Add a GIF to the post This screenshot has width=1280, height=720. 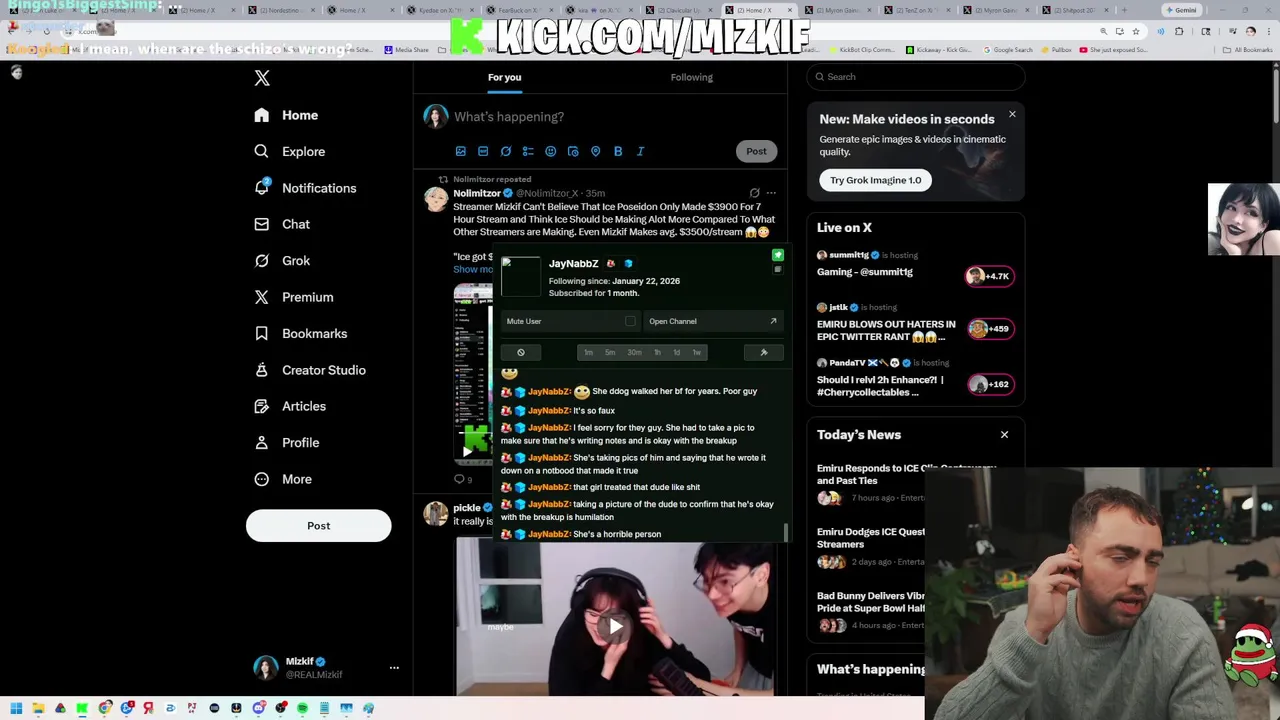[x=483, y=152]
